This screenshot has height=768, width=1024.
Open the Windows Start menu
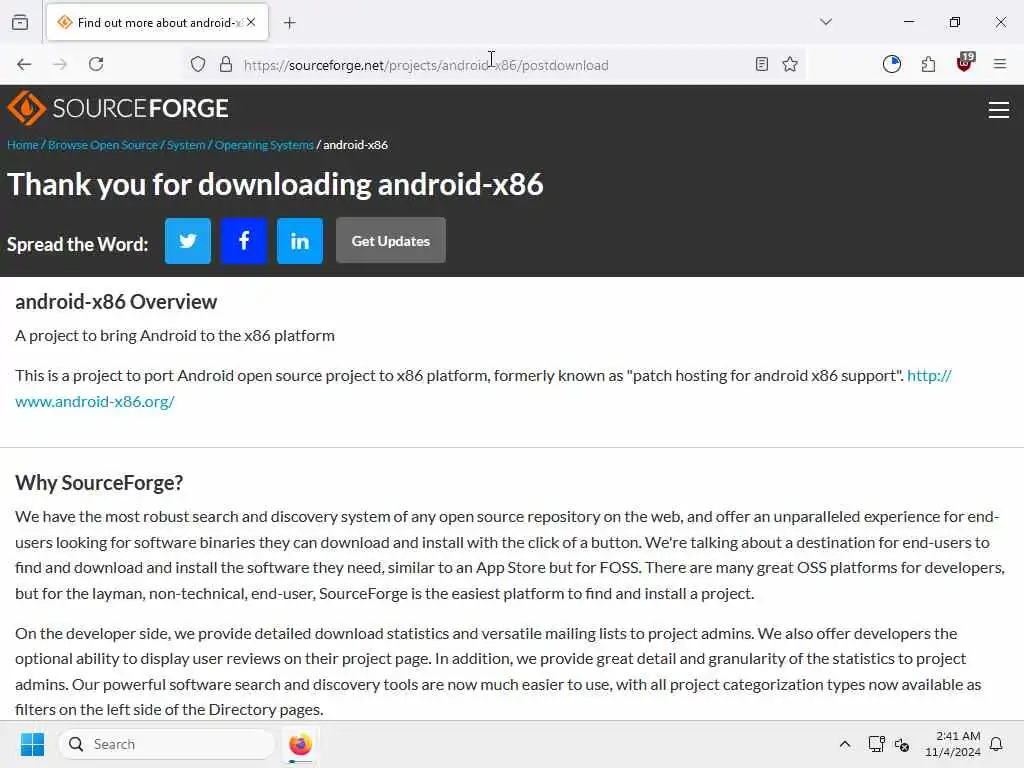point(32,744)
